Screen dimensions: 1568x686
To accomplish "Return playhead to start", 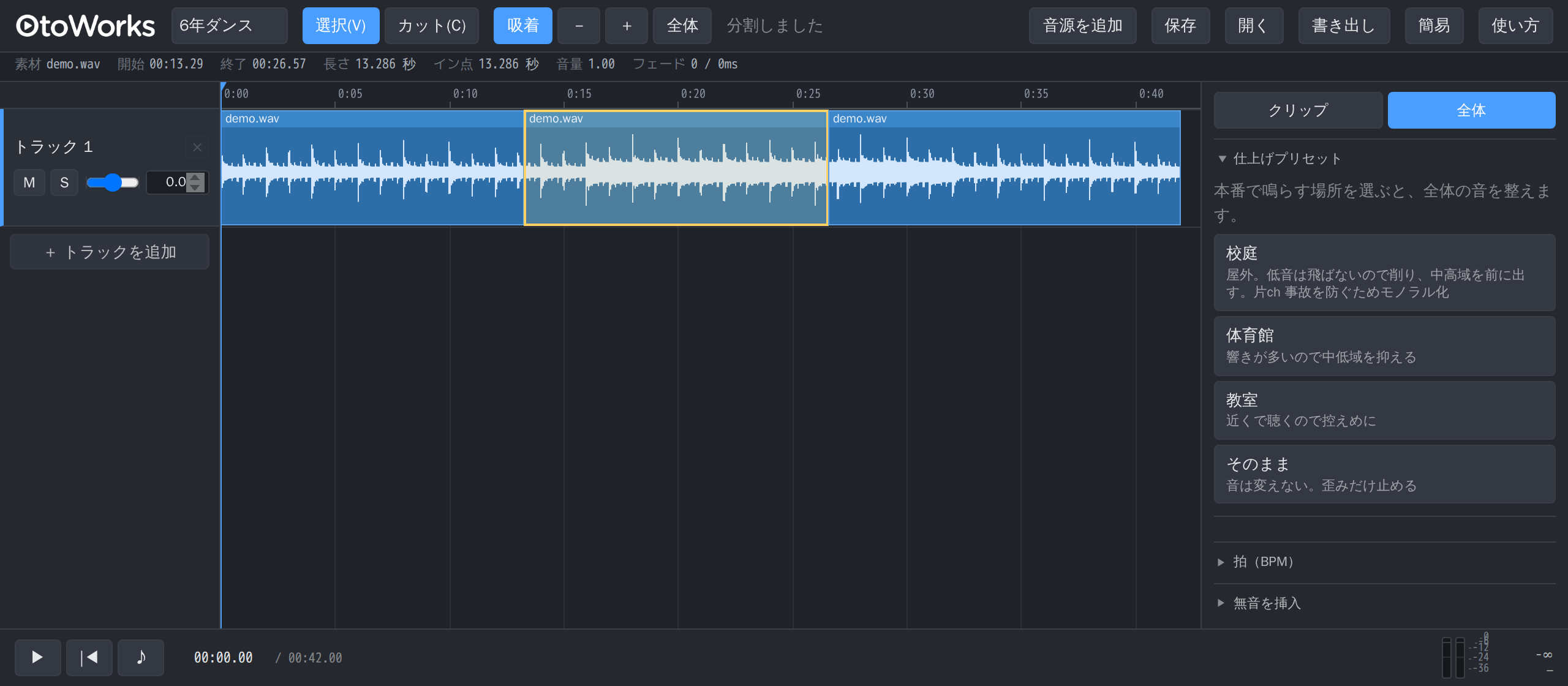I will pyautogui.click(x=89, y=657).
